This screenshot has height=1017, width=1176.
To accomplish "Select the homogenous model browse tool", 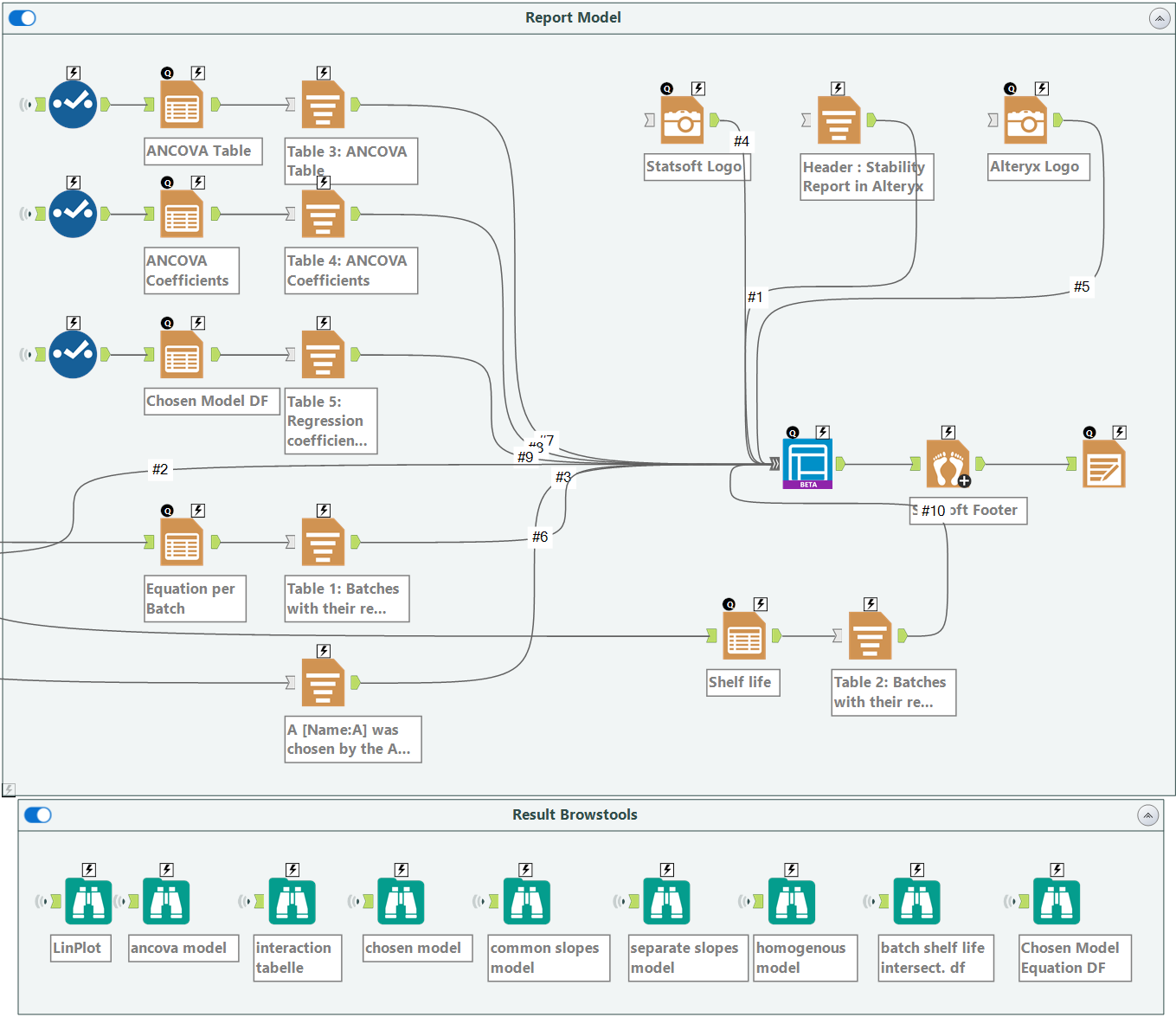I will pos(791,900).
